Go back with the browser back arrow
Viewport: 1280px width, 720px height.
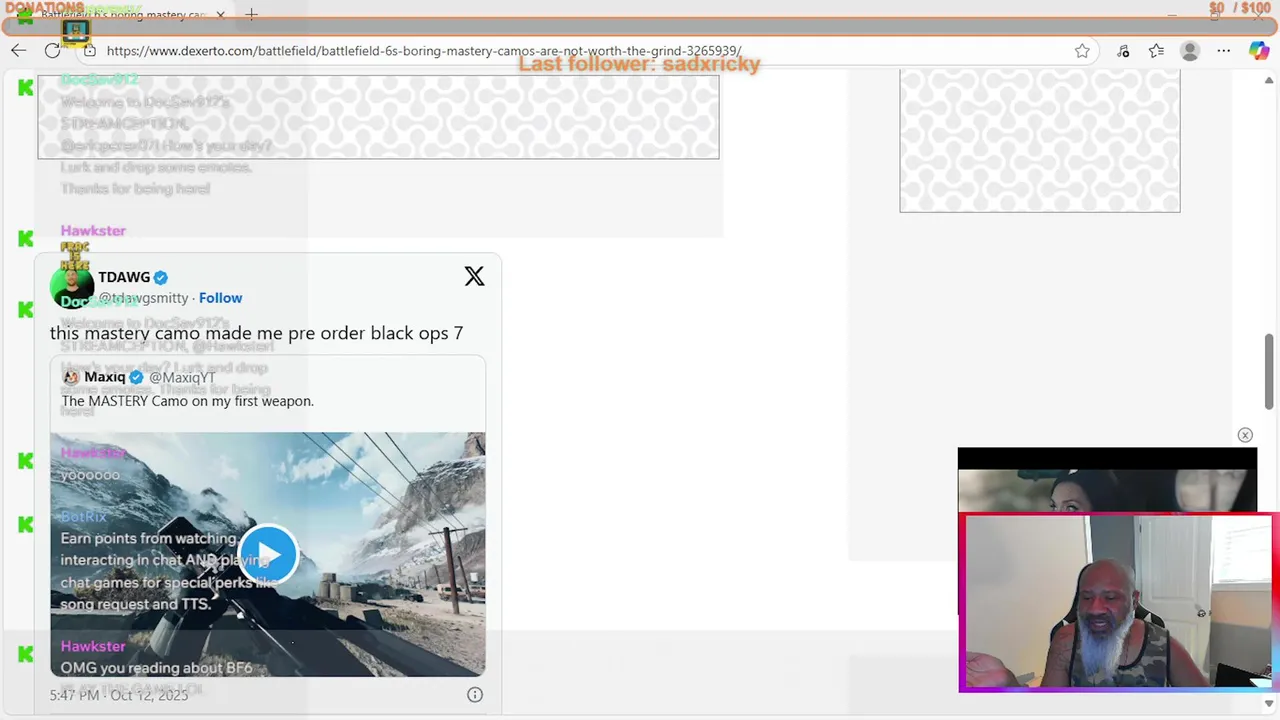(x=19, y=50)
